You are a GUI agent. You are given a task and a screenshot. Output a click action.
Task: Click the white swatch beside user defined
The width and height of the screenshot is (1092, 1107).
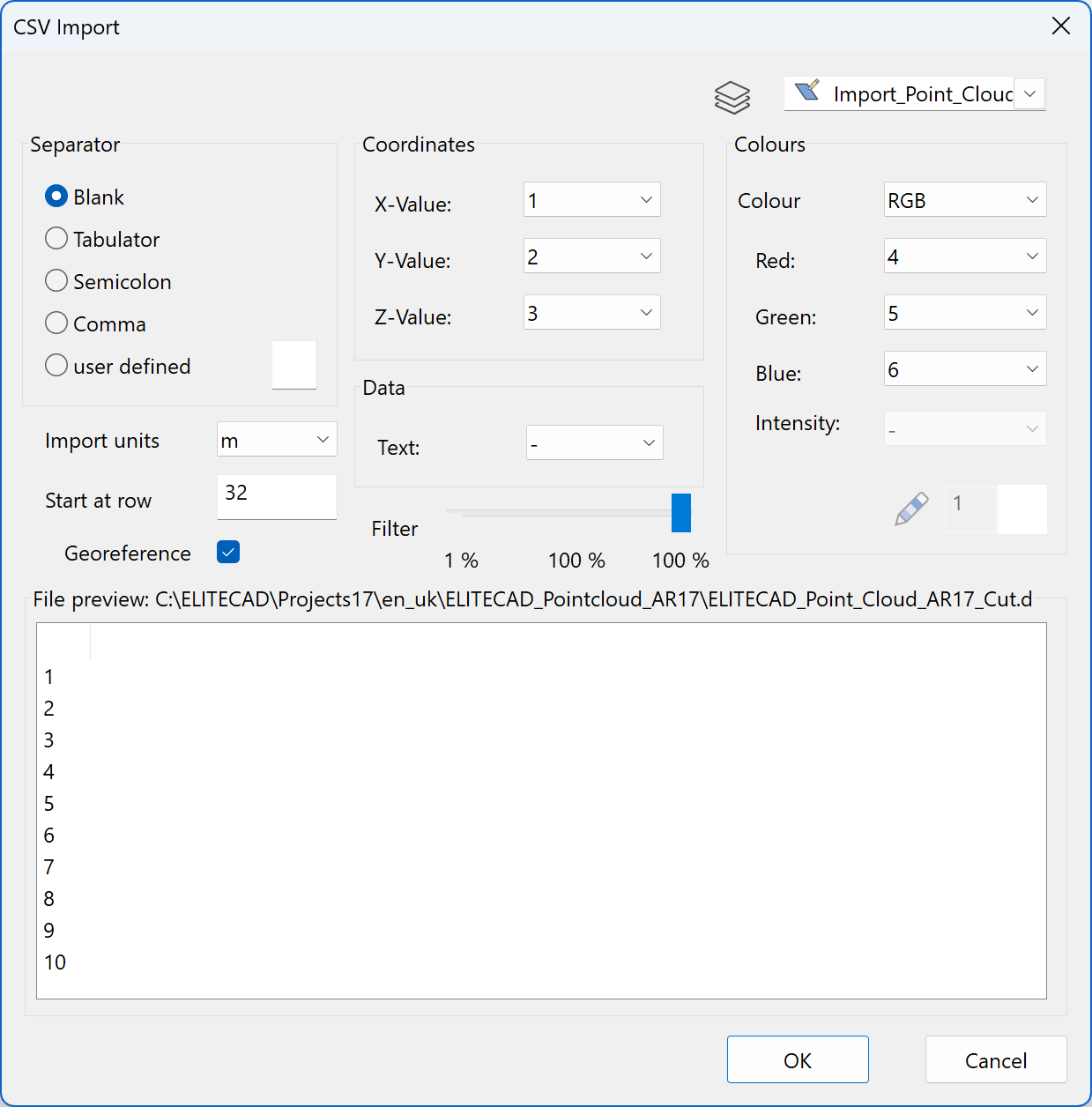pyautogui.click(x=293, y=365)
